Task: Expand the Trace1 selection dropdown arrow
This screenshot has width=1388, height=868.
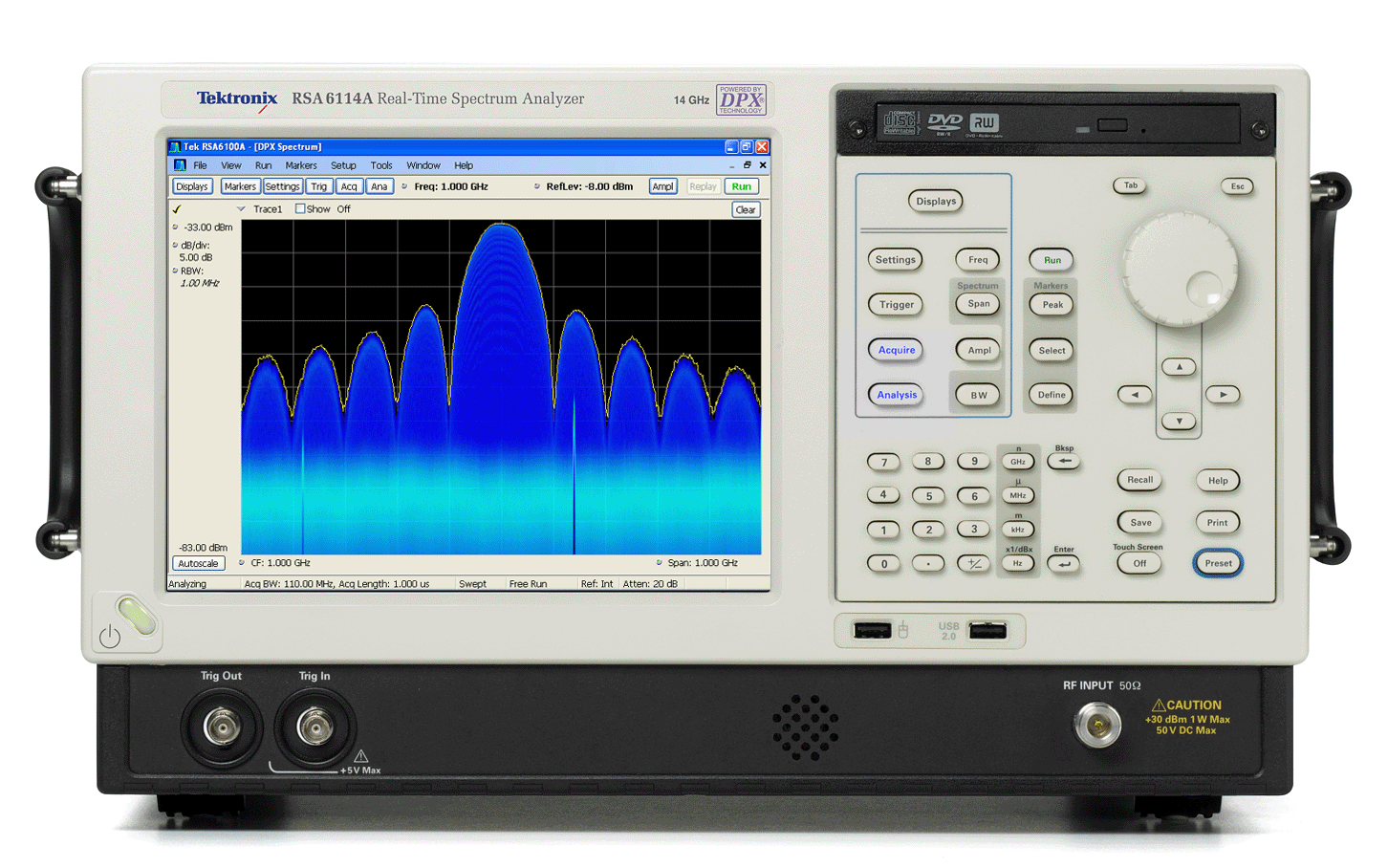Action: pos(241,209)
